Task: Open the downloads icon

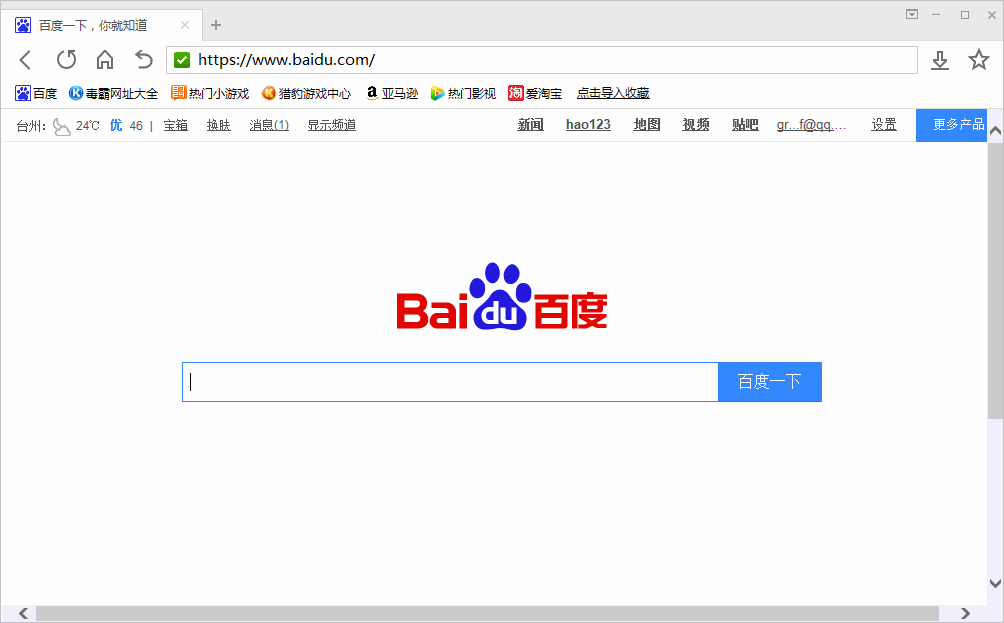Action: pyautogui.click(x=939, y=60)
